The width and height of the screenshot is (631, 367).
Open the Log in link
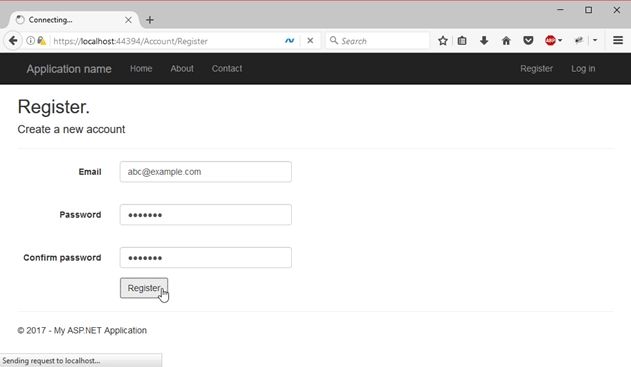pos(583,69)
